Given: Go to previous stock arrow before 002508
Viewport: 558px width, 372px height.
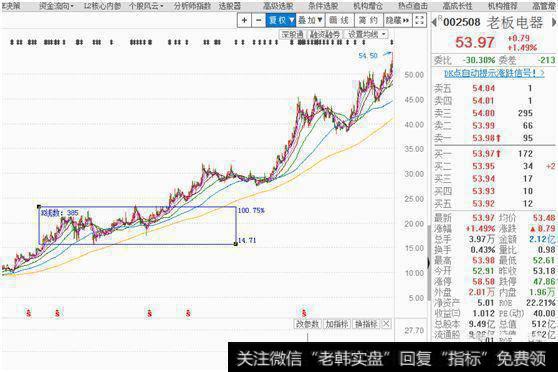Looking at the screenshot, I should coord(434,22).
